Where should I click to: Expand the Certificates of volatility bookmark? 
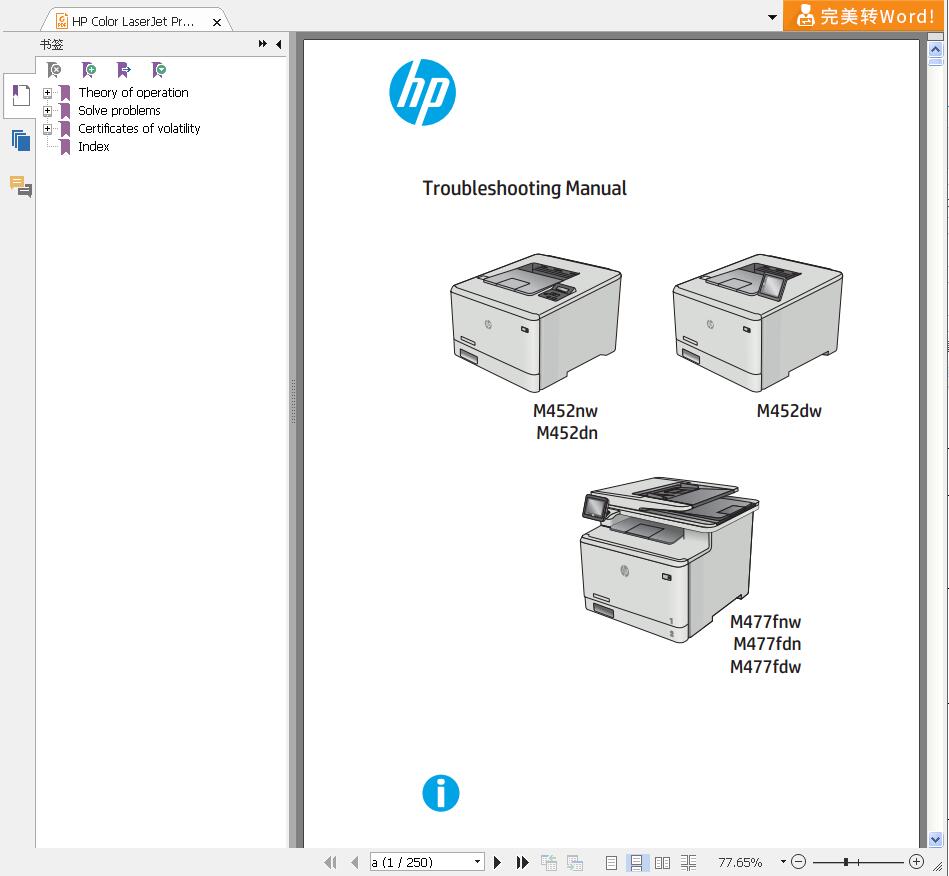tap(47, 129)
